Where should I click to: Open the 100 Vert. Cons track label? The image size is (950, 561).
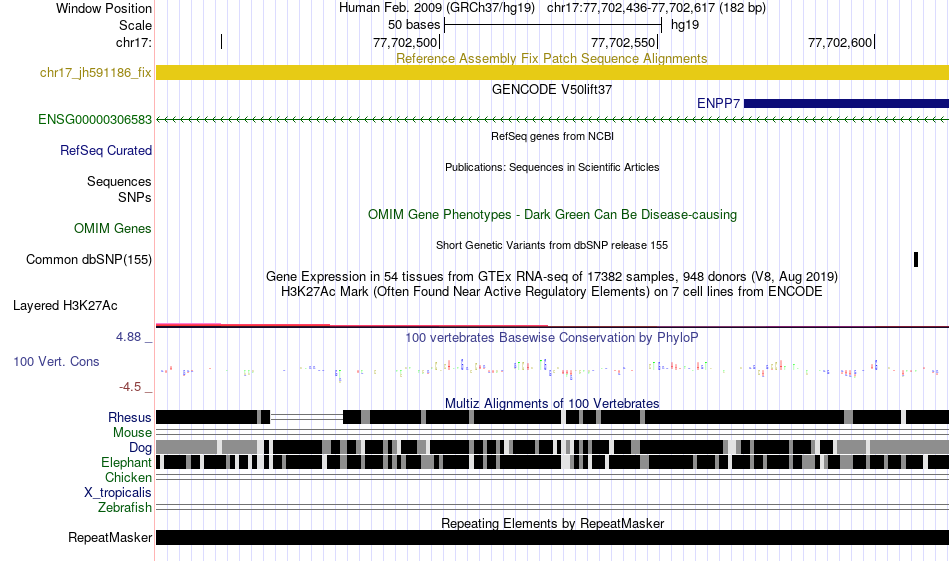pos(56,362)
